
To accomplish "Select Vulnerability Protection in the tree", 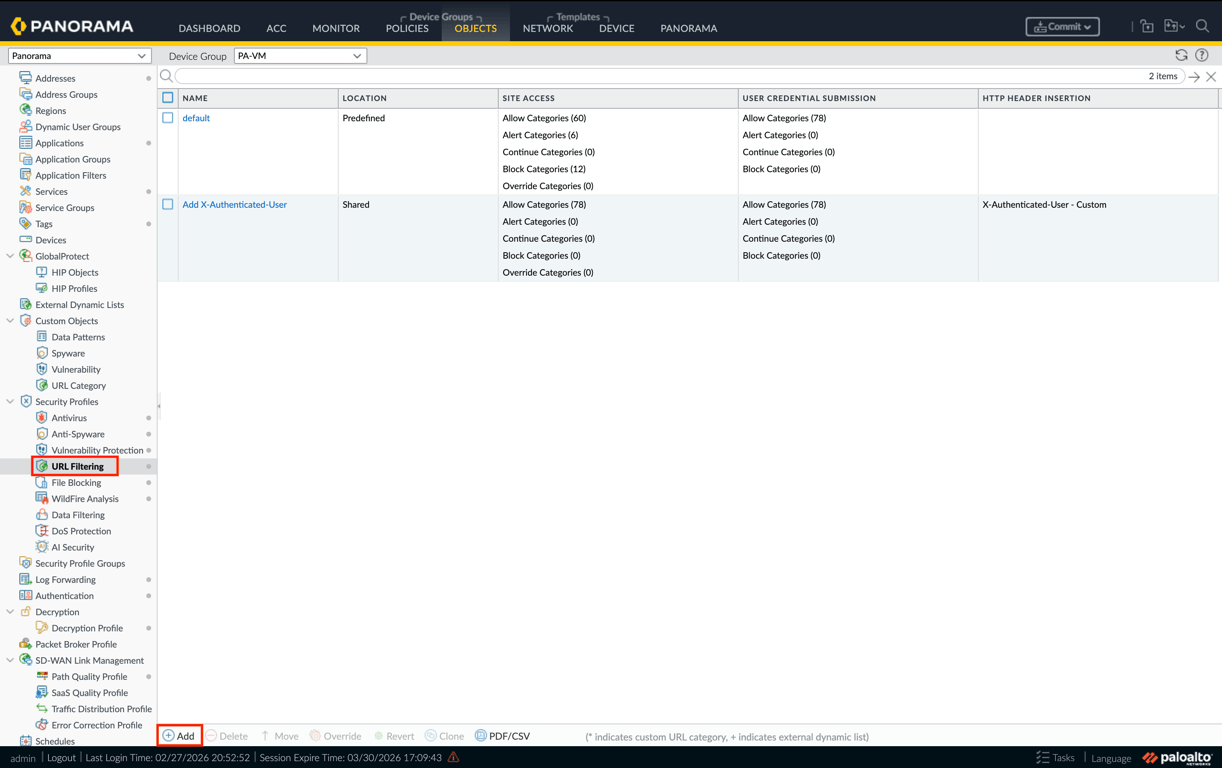I will tap(97, 450).
